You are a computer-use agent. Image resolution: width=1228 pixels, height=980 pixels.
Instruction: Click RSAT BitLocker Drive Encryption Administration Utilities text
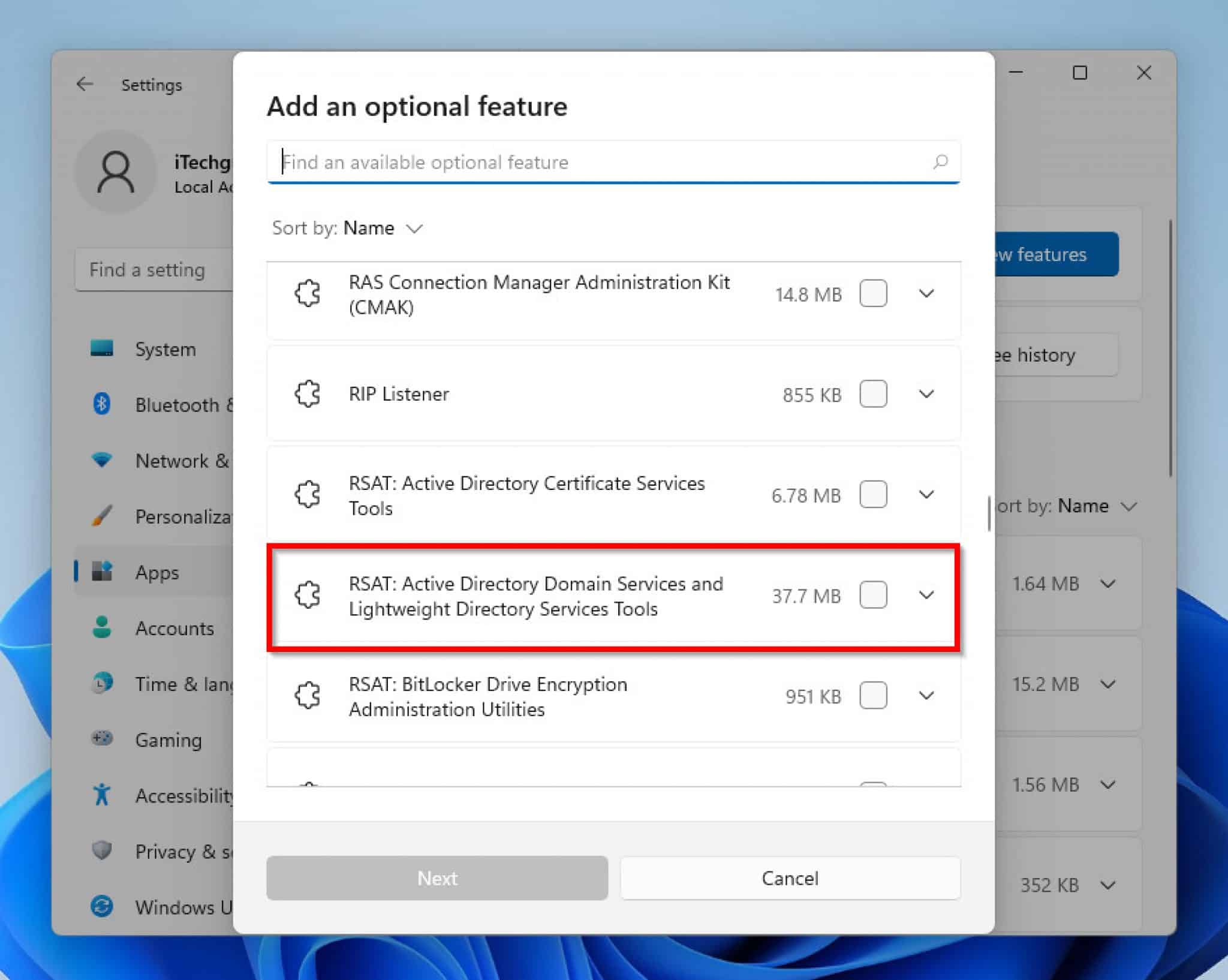pos(488,696)
